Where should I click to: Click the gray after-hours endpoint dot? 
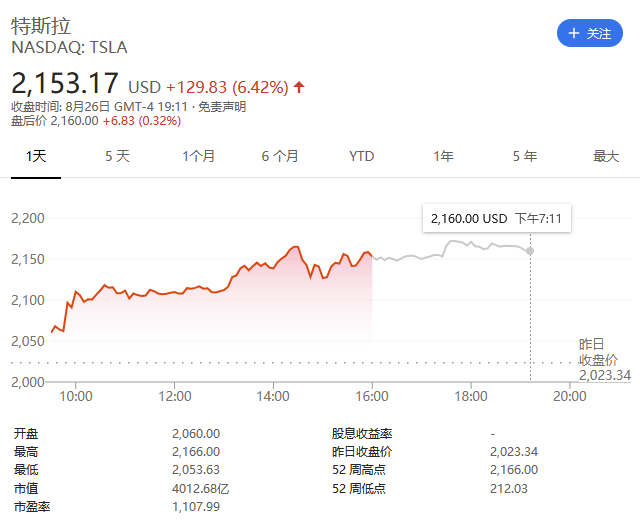[530, 250]
